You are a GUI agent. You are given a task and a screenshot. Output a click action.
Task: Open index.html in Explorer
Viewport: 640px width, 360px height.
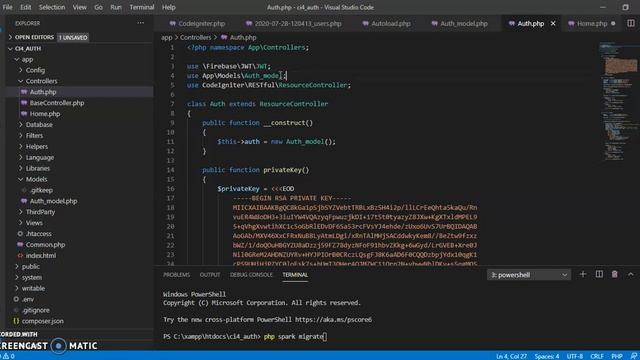tap(41, 256)
